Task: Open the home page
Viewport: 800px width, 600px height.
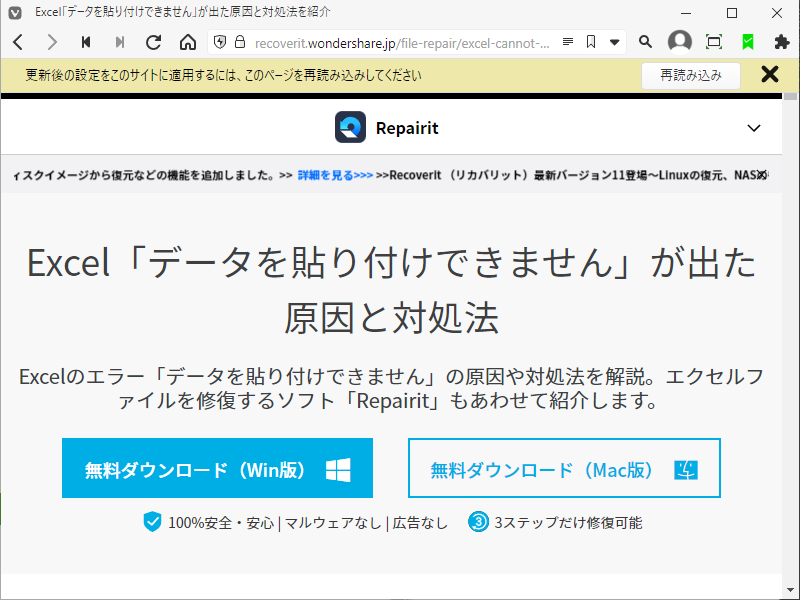Action: (x=188, y=42)
